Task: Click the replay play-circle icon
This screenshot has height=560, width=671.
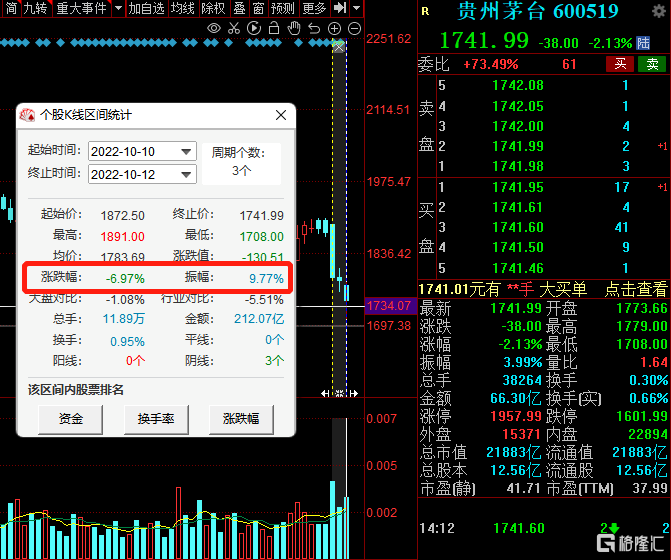Action: pyautogui.click(x=254, y=29)
